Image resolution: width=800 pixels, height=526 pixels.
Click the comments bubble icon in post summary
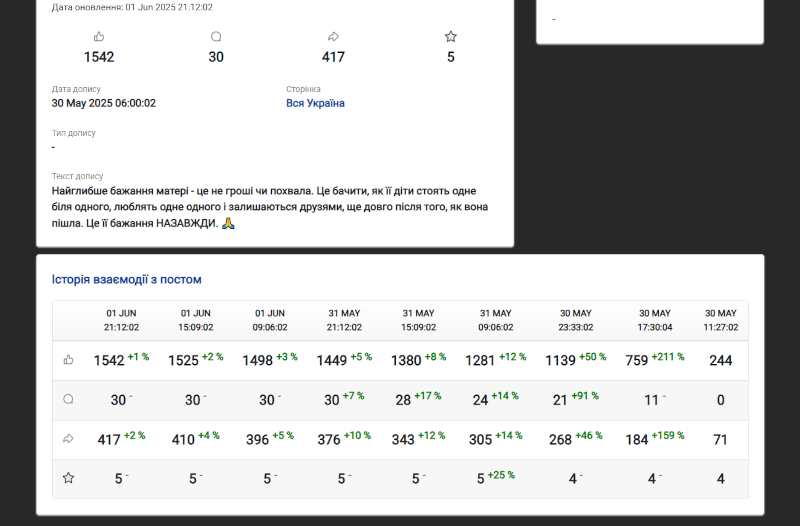pyautogui.click(x=216, y=37)
